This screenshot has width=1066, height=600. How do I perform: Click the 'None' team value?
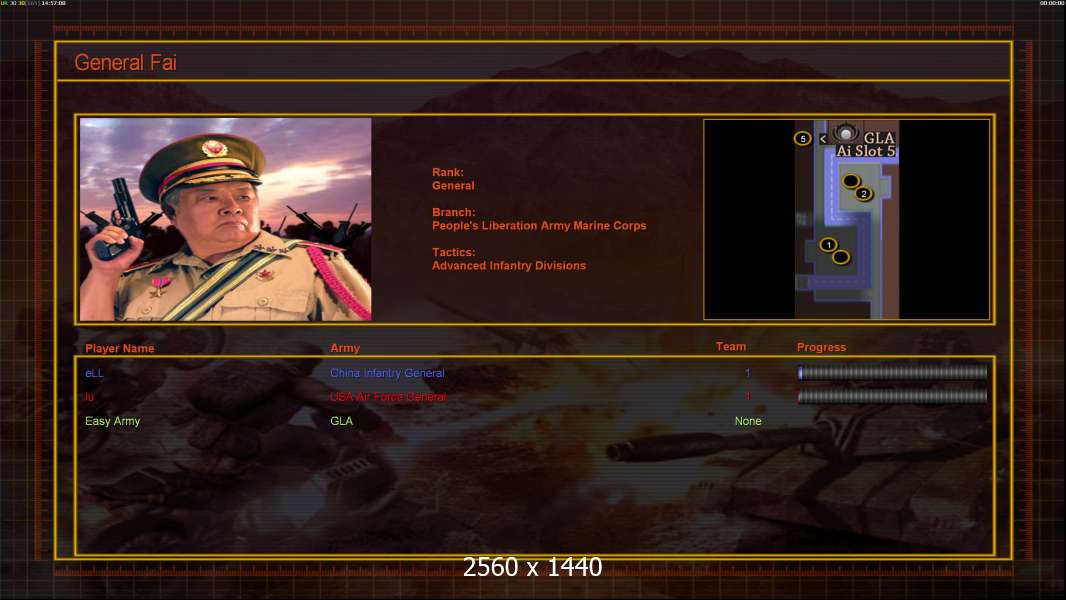[748, 421]
